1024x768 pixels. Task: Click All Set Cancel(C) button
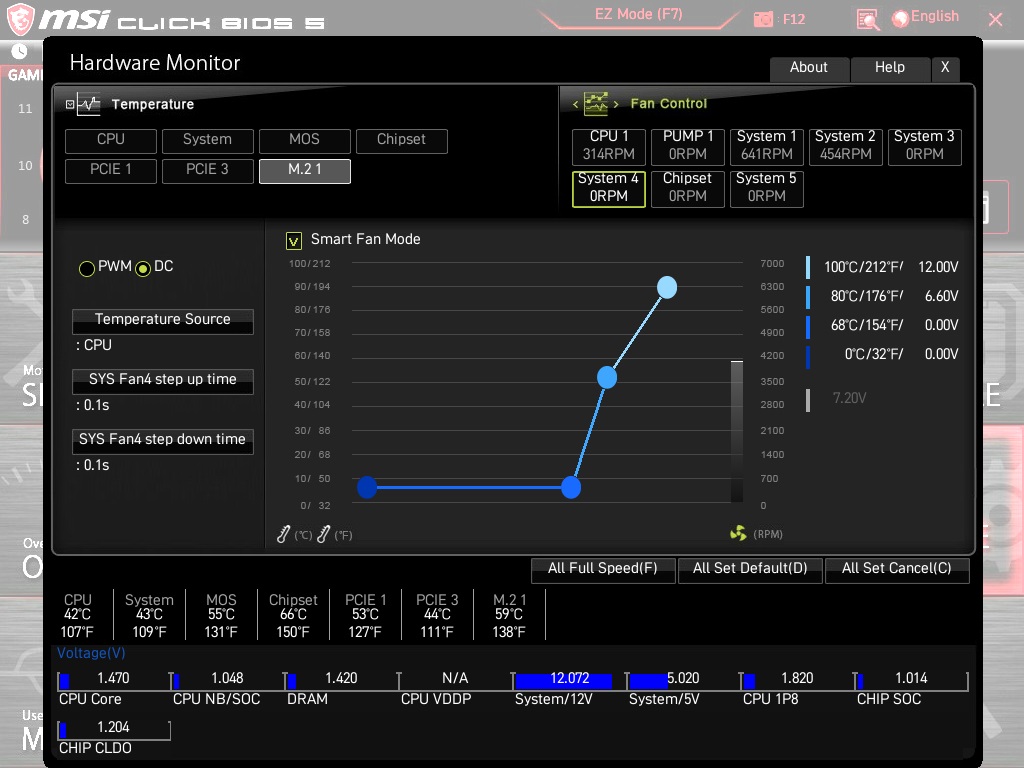click(897, 569)
